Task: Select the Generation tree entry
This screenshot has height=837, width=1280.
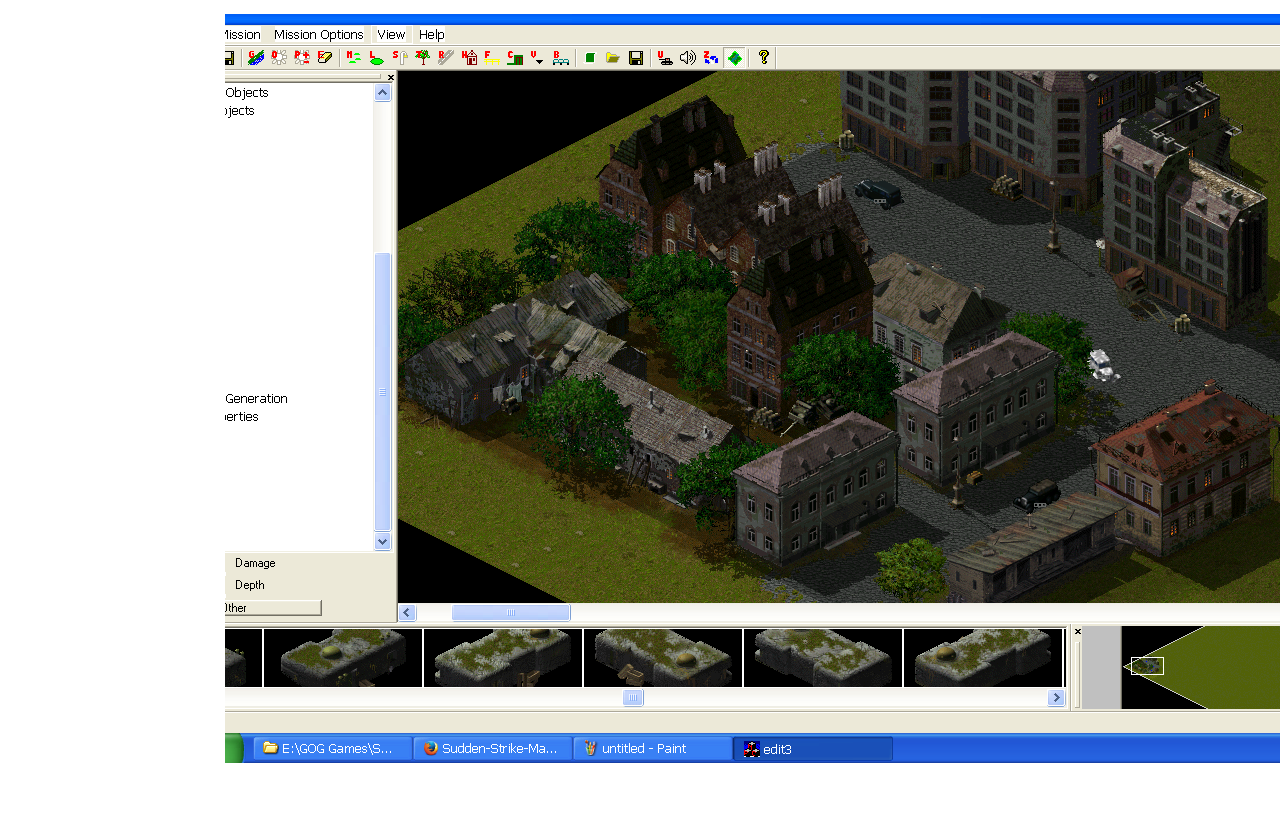Action: point(256,398)
